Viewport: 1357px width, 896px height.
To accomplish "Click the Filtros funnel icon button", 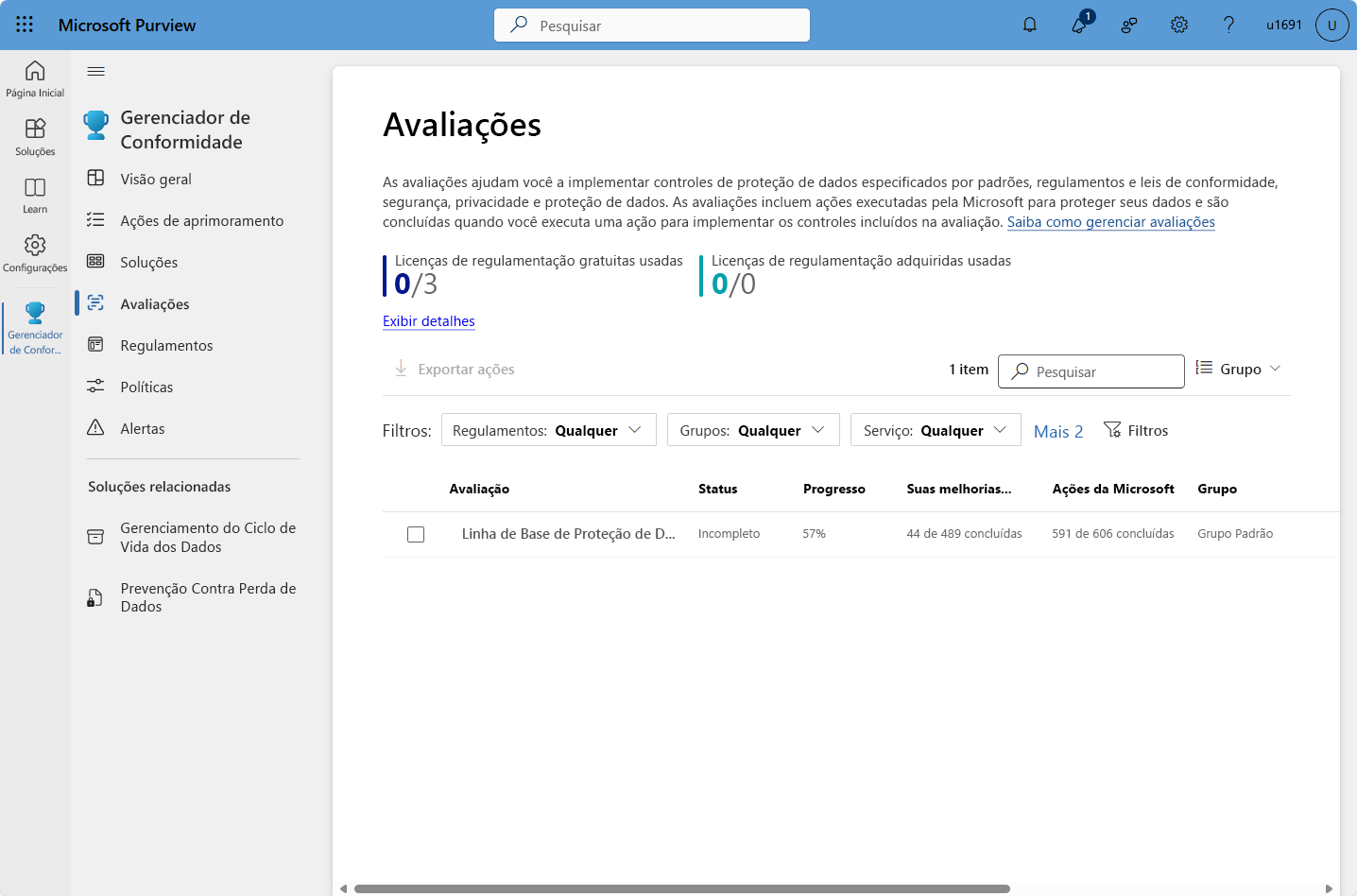I will (1136, 430).
